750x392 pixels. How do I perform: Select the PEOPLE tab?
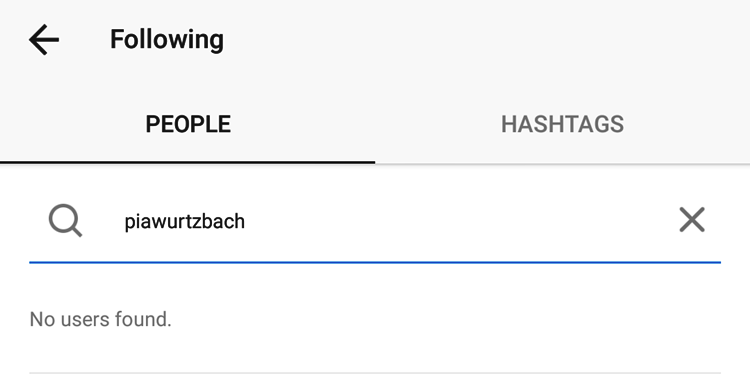[x=188, y=124]
